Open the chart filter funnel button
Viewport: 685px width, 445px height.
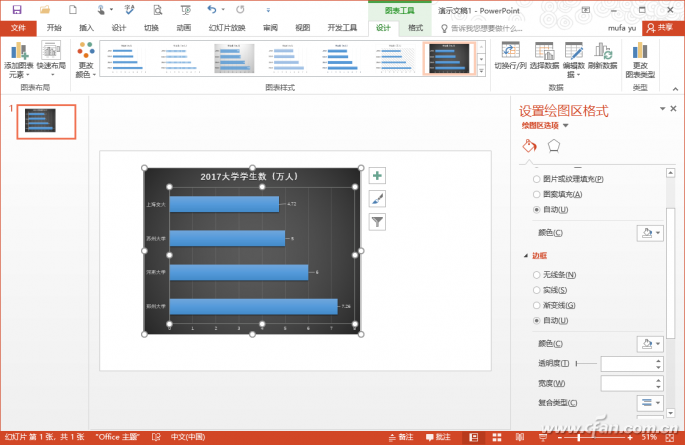377,222
